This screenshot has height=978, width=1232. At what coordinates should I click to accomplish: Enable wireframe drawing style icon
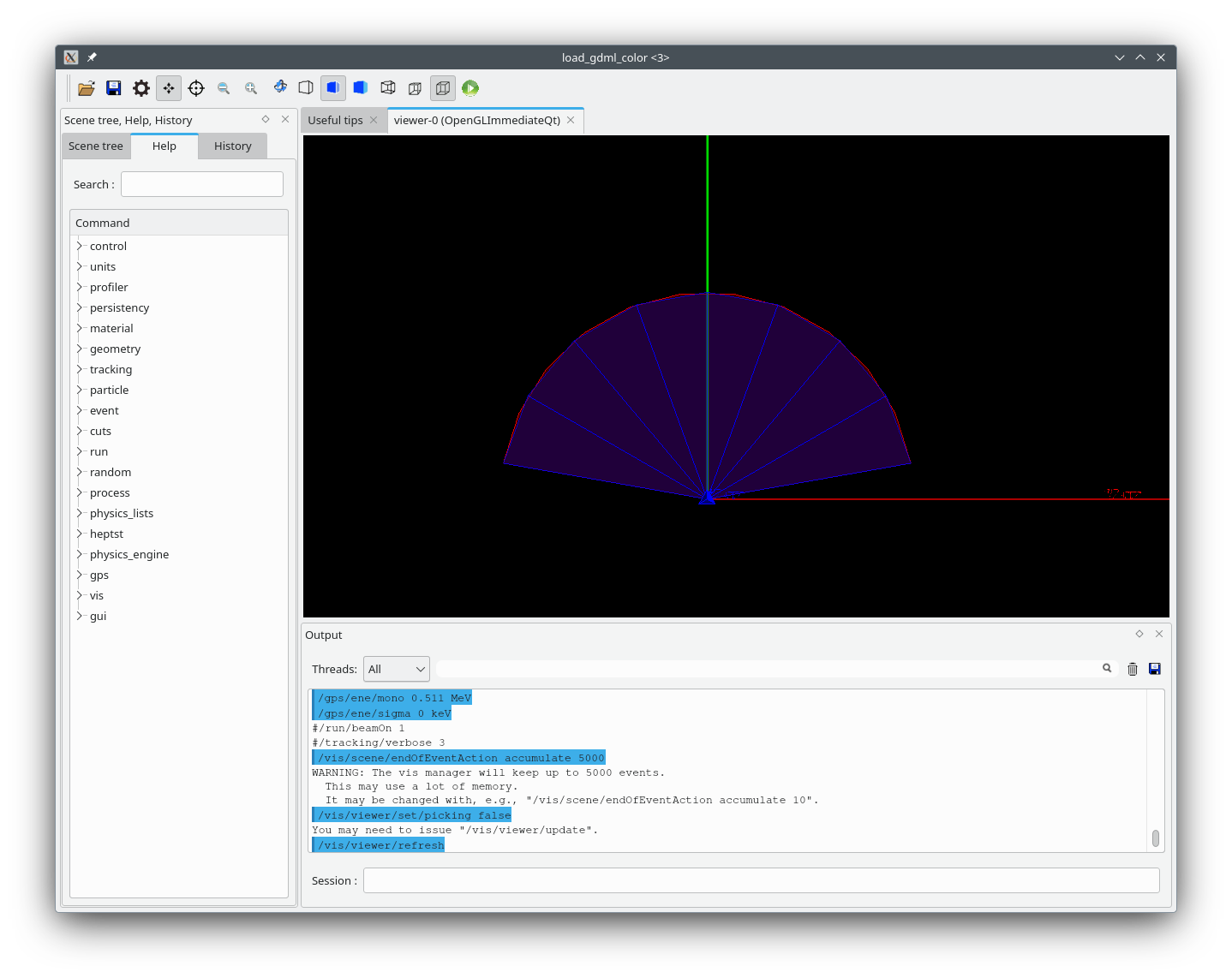pos(388,88)
